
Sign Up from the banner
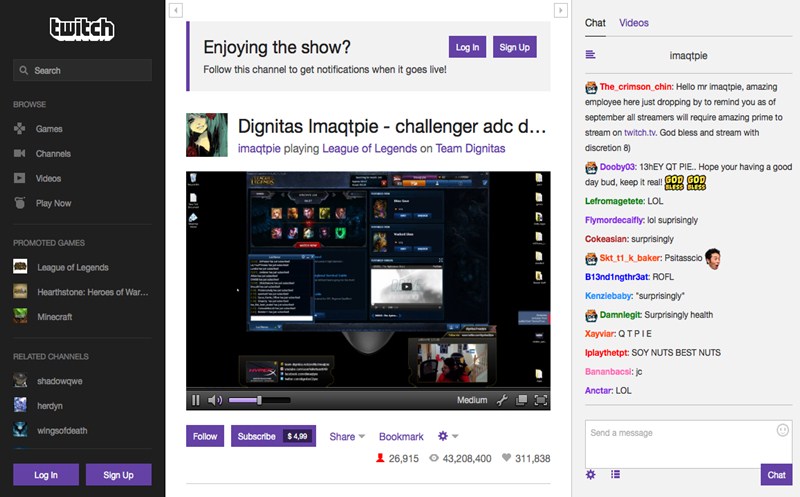pyautogui.click(x=514, y=47)
